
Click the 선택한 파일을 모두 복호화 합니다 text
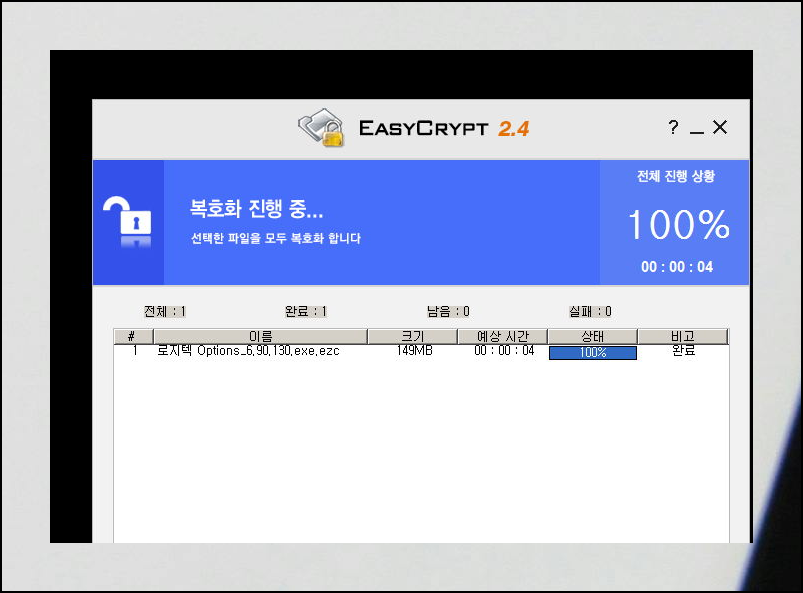(x=276, y=238)
